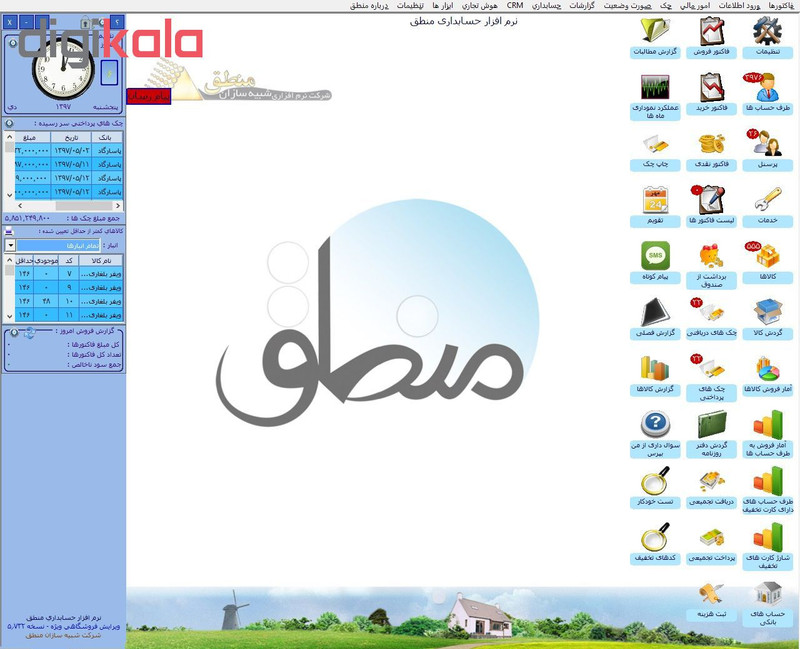Open the هوش تجاری menu
The height and width of the screenshot is (649, 800).
click(x=480, y=6)
